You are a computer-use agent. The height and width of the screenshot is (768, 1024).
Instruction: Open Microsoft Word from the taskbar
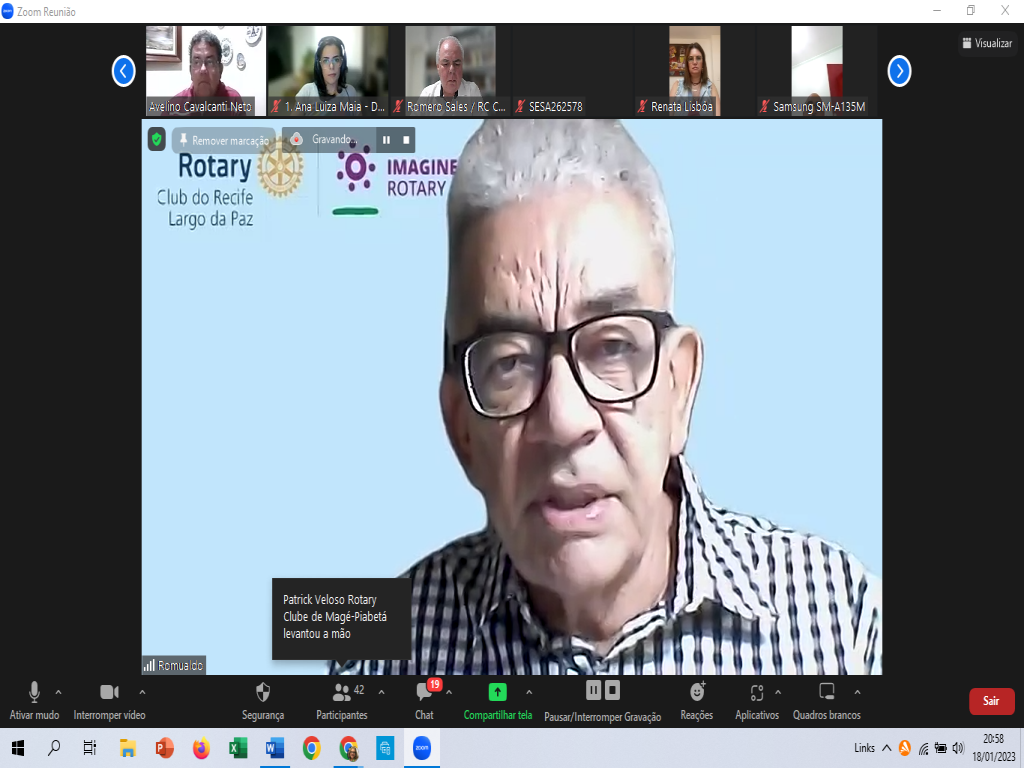pyautogui.click(x=275, y=748)
